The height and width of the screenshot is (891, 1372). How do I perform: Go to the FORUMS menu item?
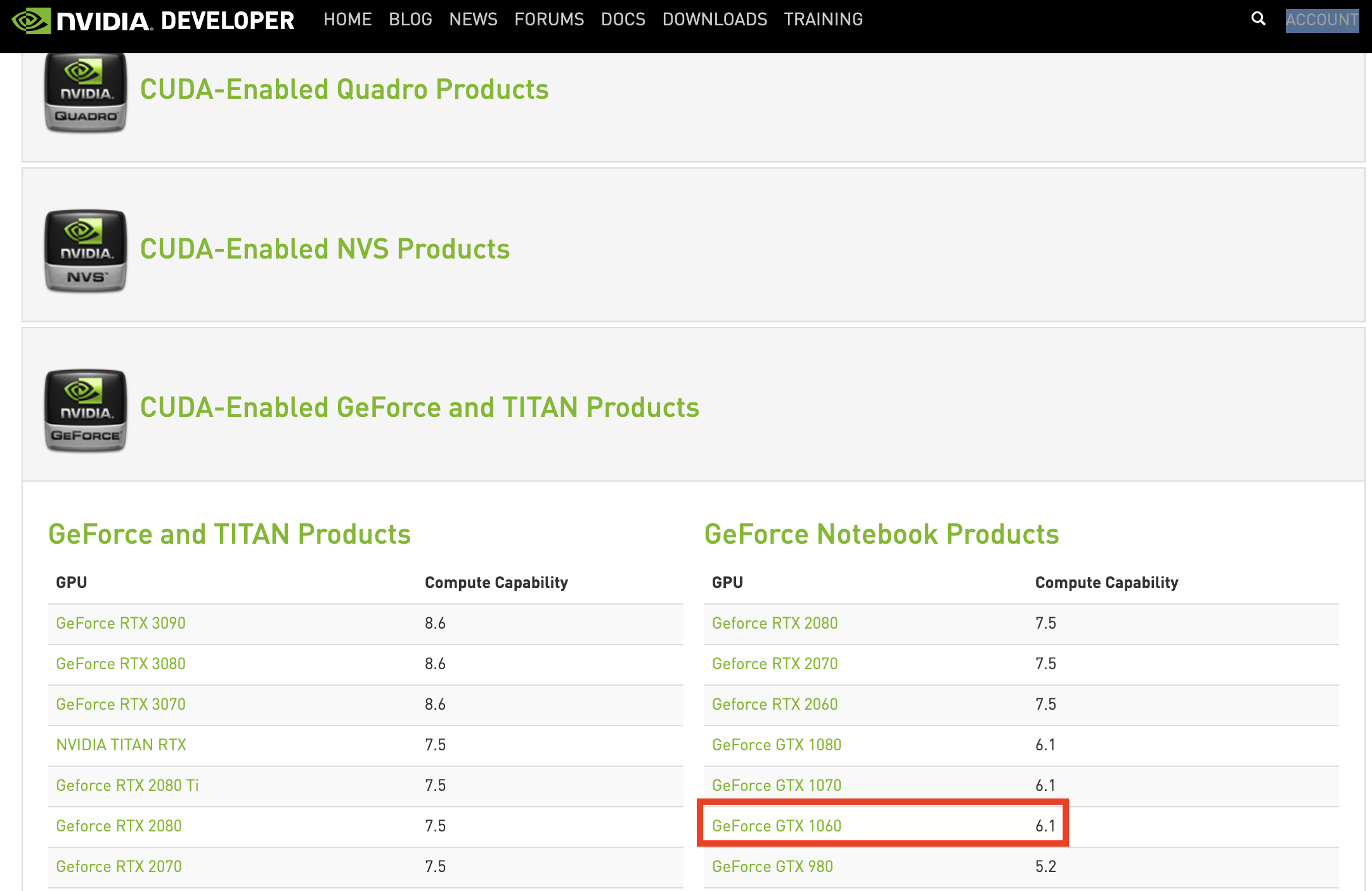click(549, 20)
